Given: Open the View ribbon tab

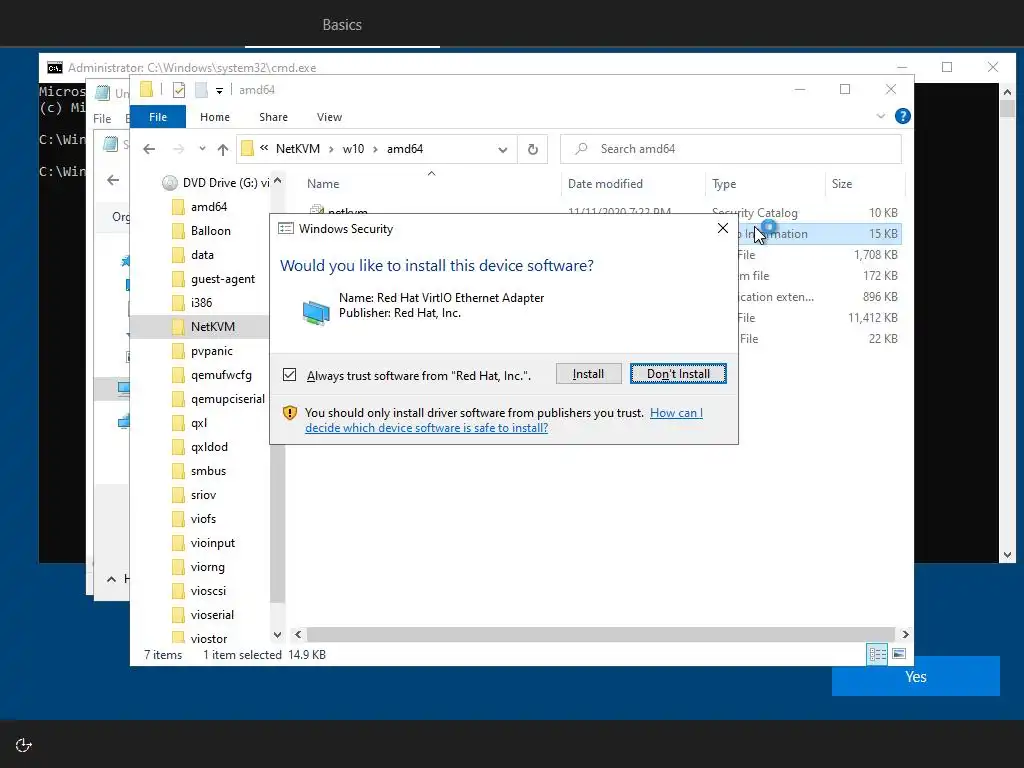Looking at the screenshot, I should coord(329,117).
